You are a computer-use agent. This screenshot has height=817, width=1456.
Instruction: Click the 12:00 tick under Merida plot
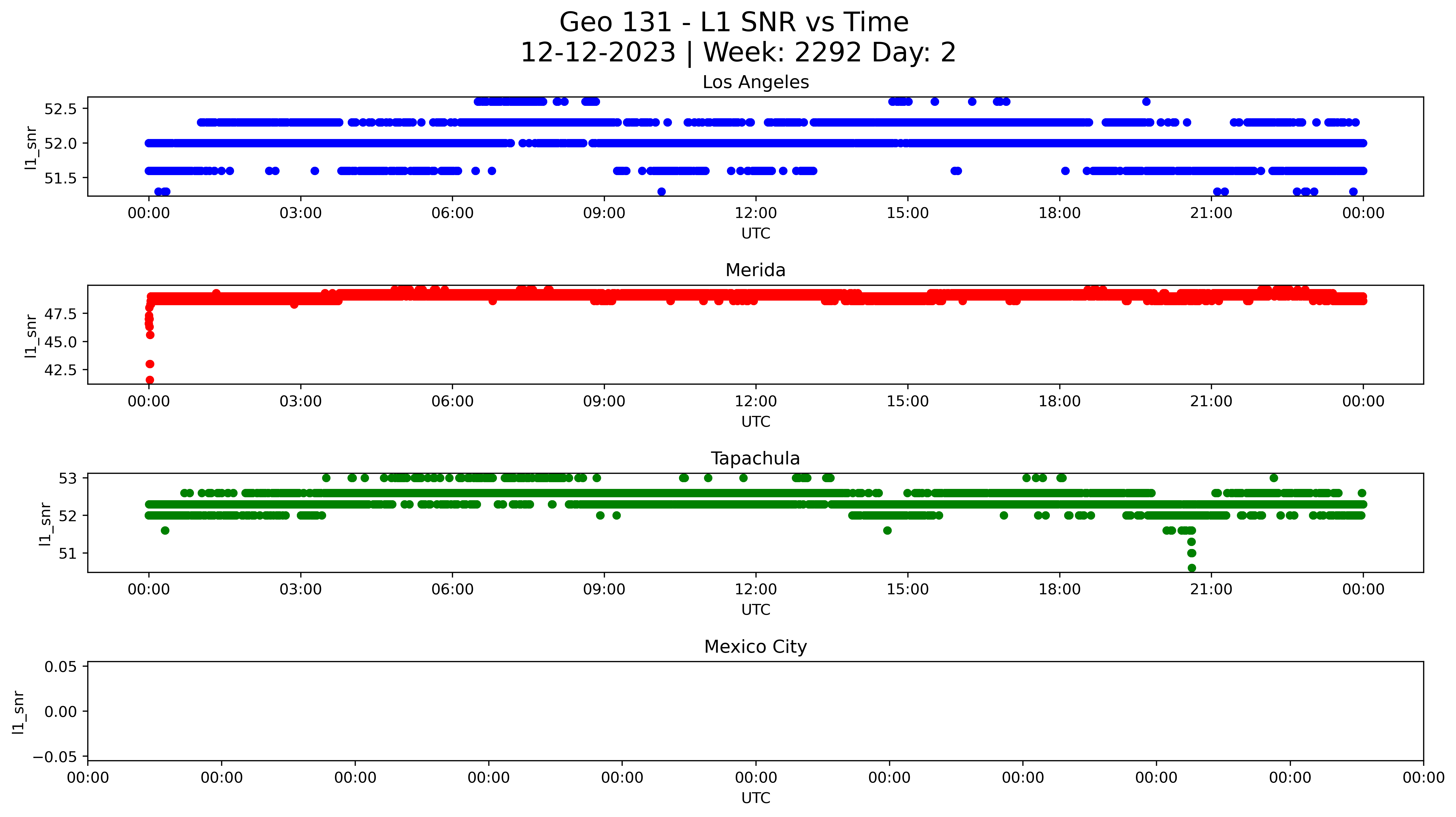click(756, 401)
